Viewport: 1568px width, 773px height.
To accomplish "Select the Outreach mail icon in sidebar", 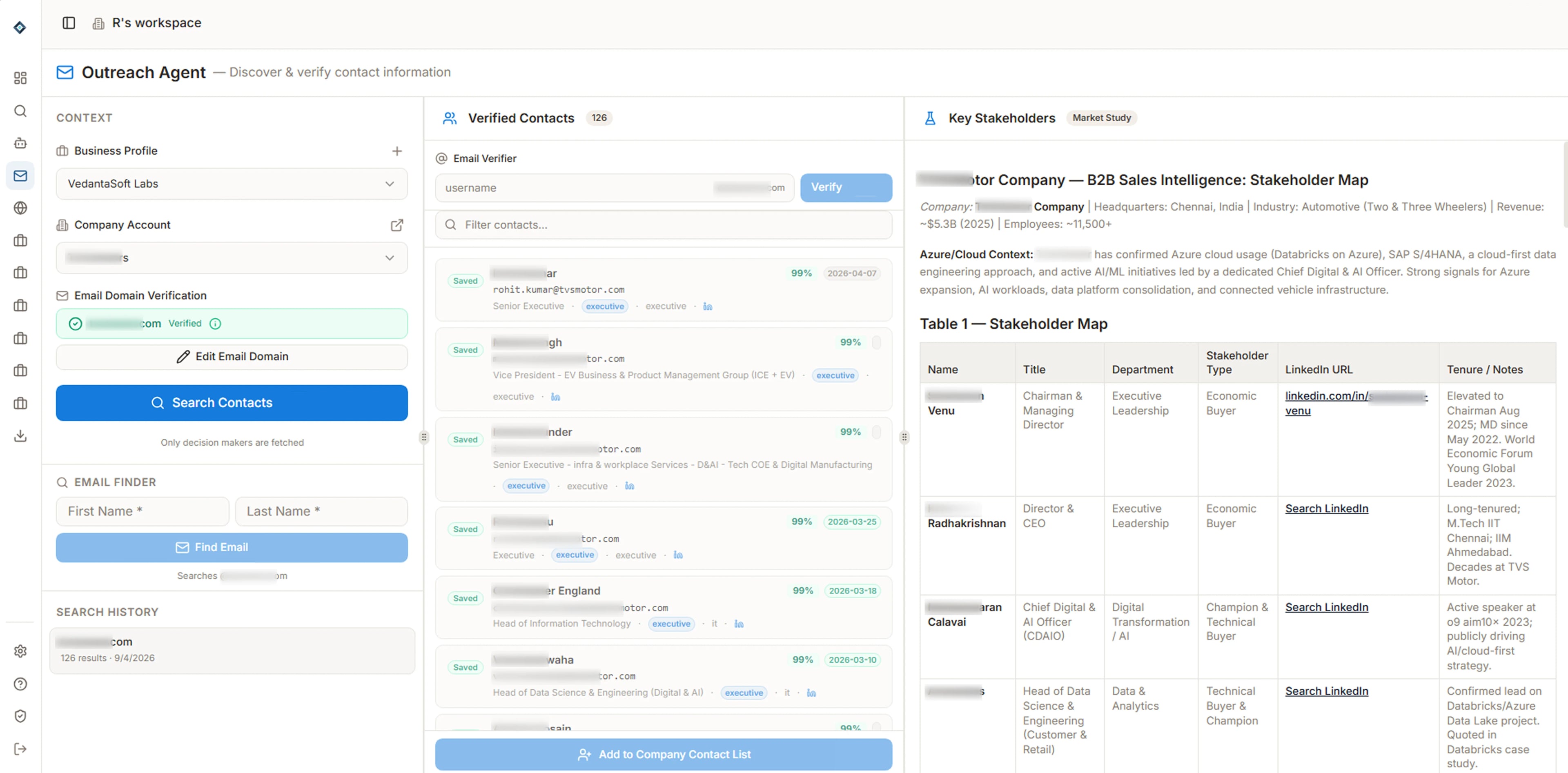I will (20, 176).
